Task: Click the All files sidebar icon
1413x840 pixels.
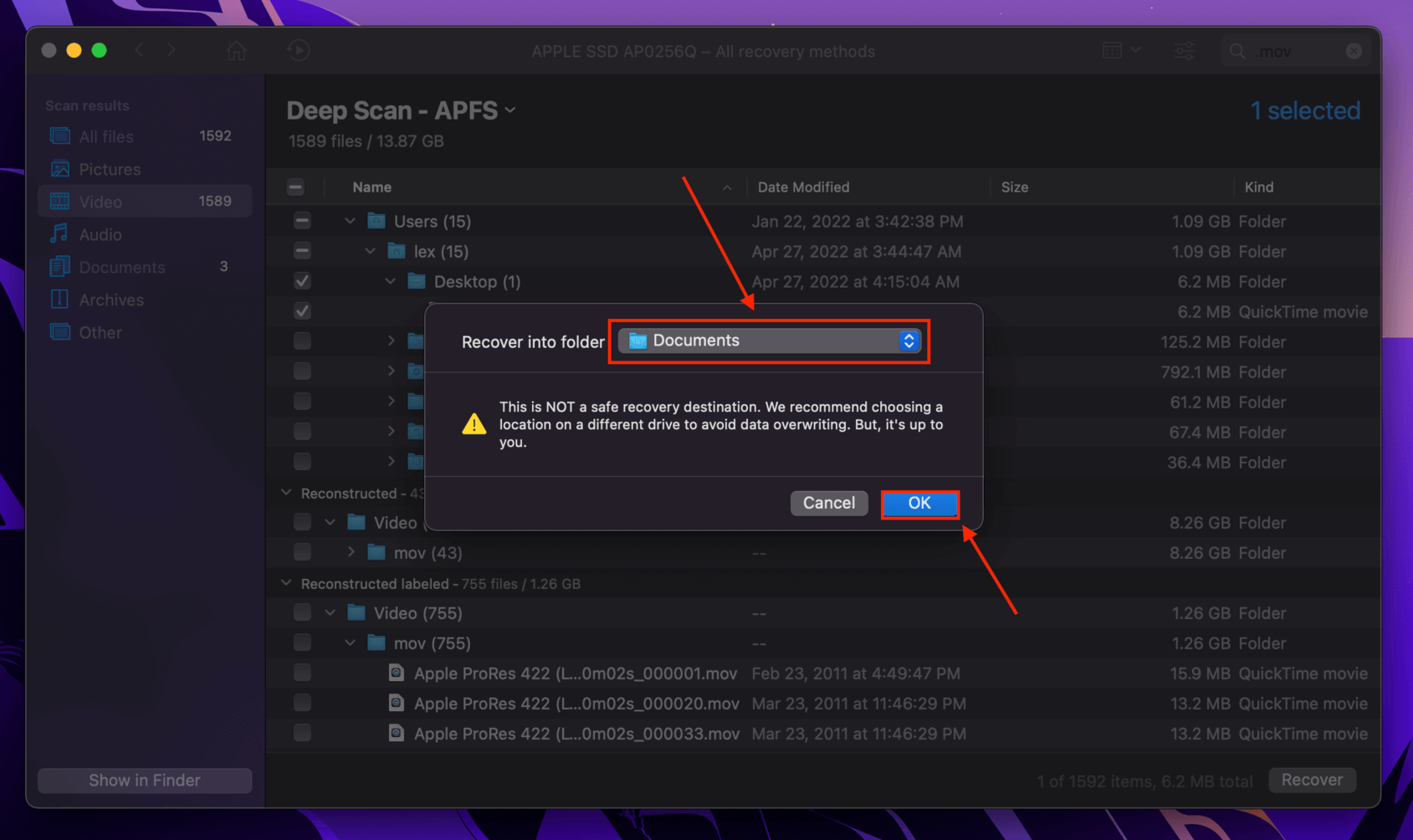Action: click(59, 136)
